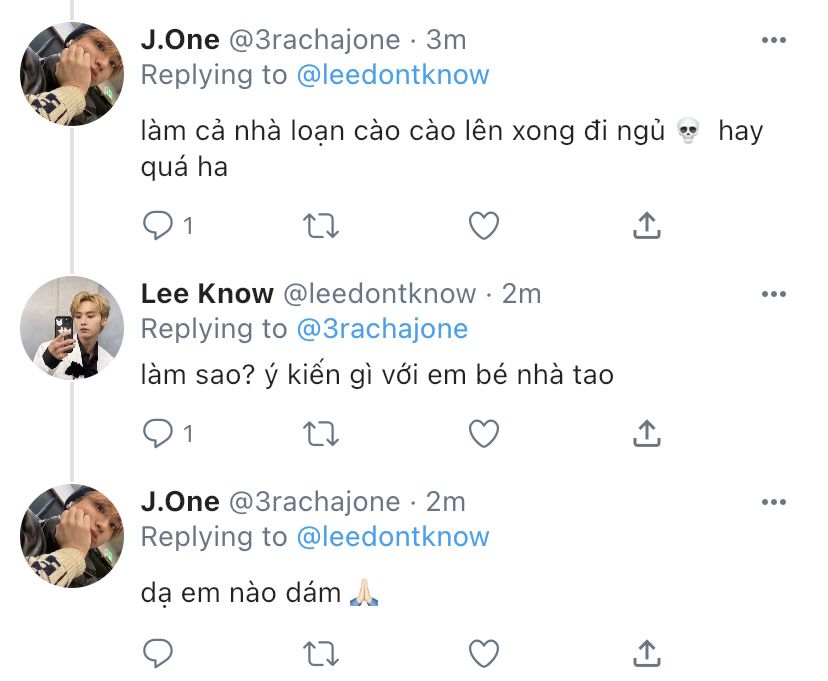Open @leedontknow link in first tweet
Viewport: 828px width, 681px height.
(x=393, y=75)
